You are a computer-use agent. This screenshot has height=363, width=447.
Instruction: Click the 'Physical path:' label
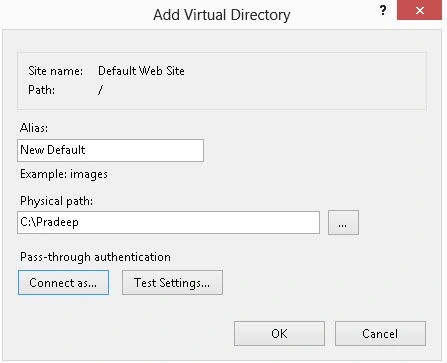pos(56,201)
